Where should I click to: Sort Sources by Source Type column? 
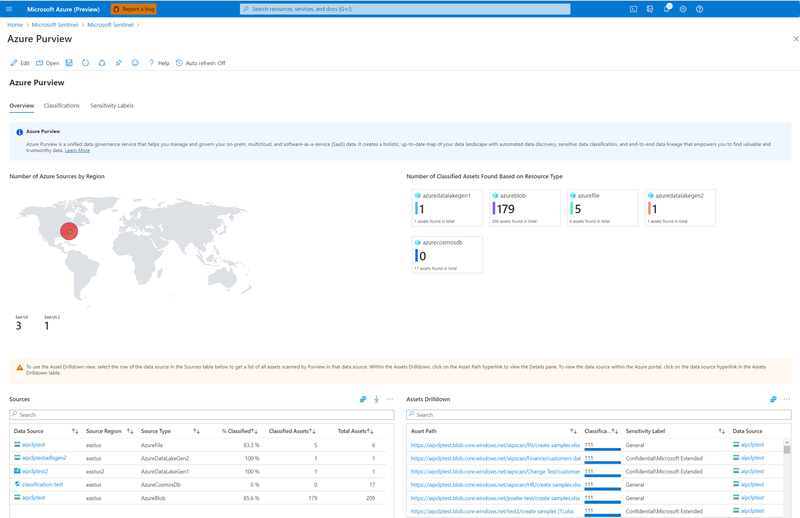coord(170,431)
